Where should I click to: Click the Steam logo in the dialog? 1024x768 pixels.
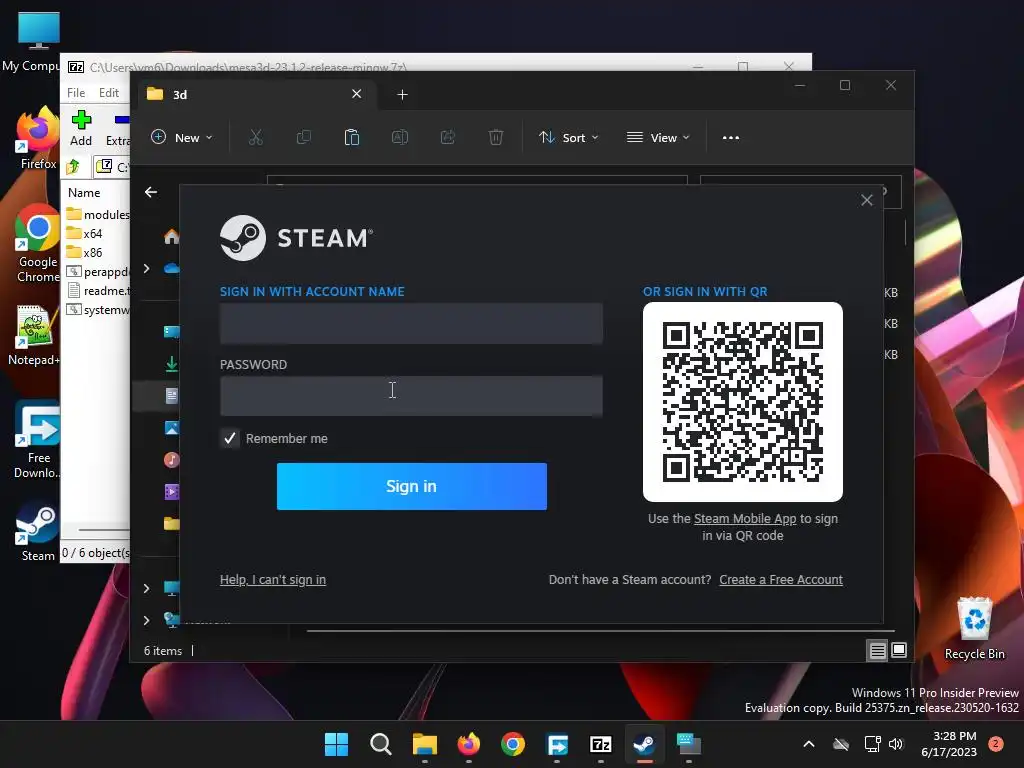(x=296, y=238)
